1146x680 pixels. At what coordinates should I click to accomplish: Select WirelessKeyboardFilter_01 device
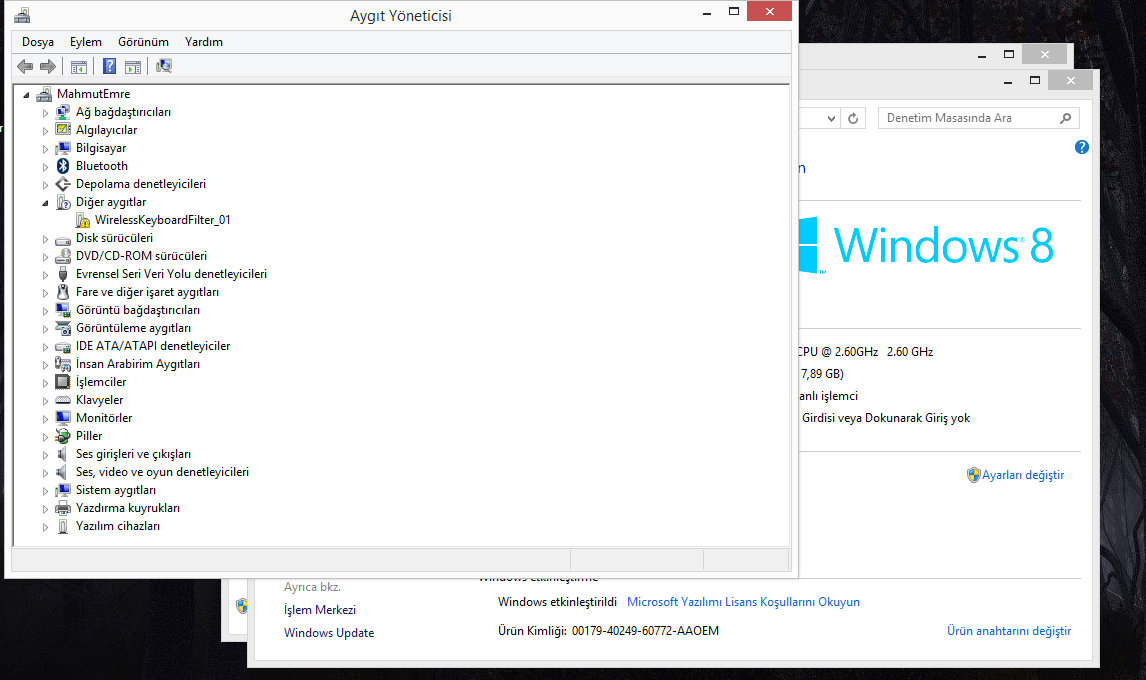(x=162, y=220)
